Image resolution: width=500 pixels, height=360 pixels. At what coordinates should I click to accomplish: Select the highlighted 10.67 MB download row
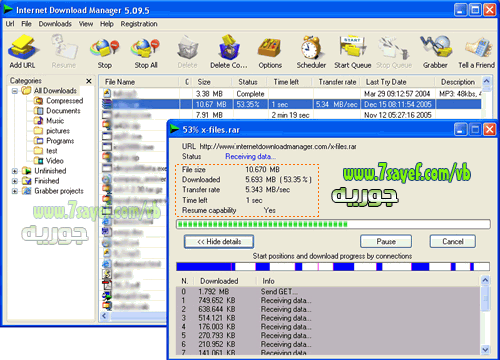291,104
